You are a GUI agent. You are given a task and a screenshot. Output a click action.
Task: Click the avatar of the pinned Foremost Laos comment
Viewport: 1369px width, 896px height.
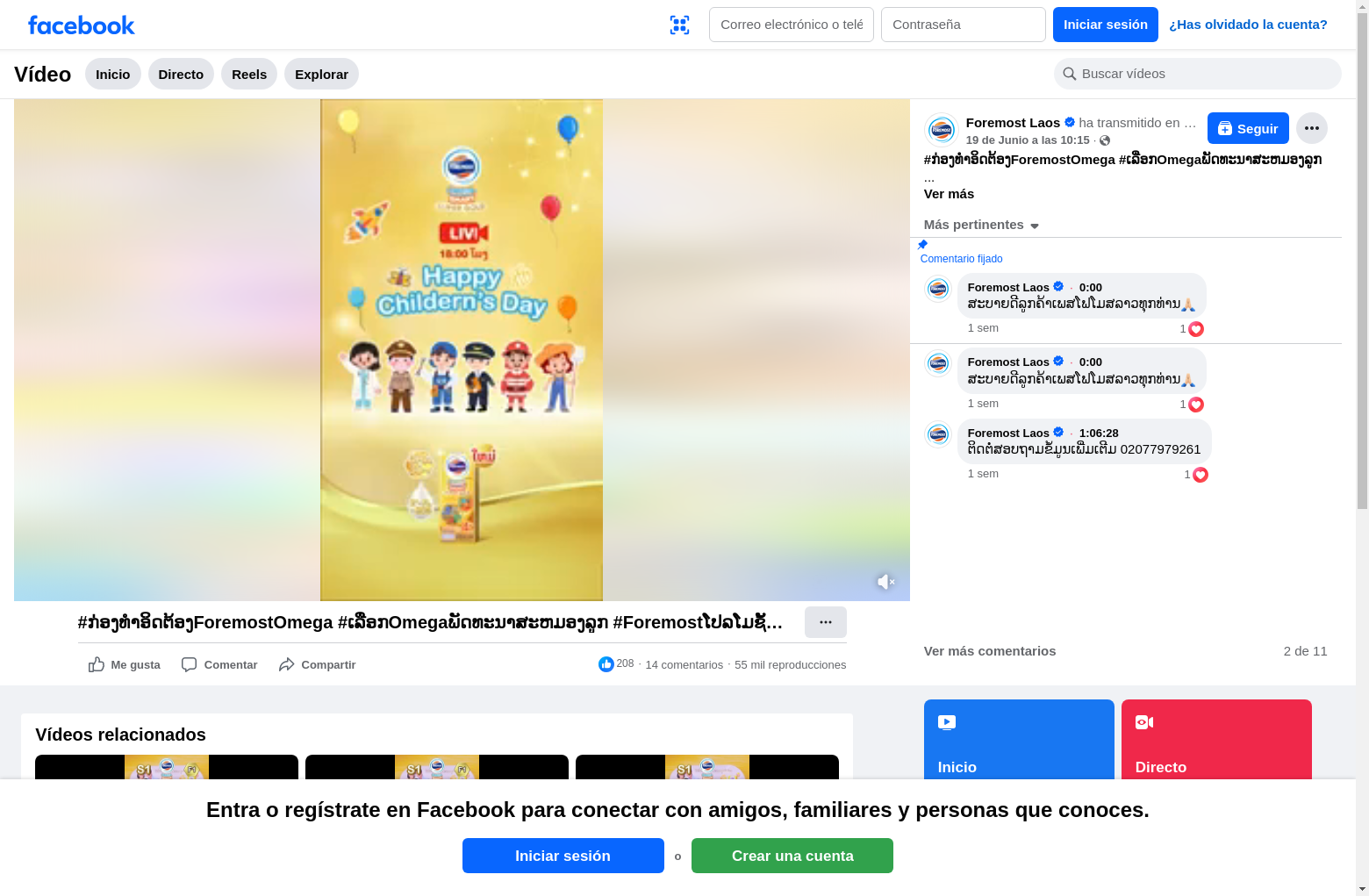[x=938, y=289]
